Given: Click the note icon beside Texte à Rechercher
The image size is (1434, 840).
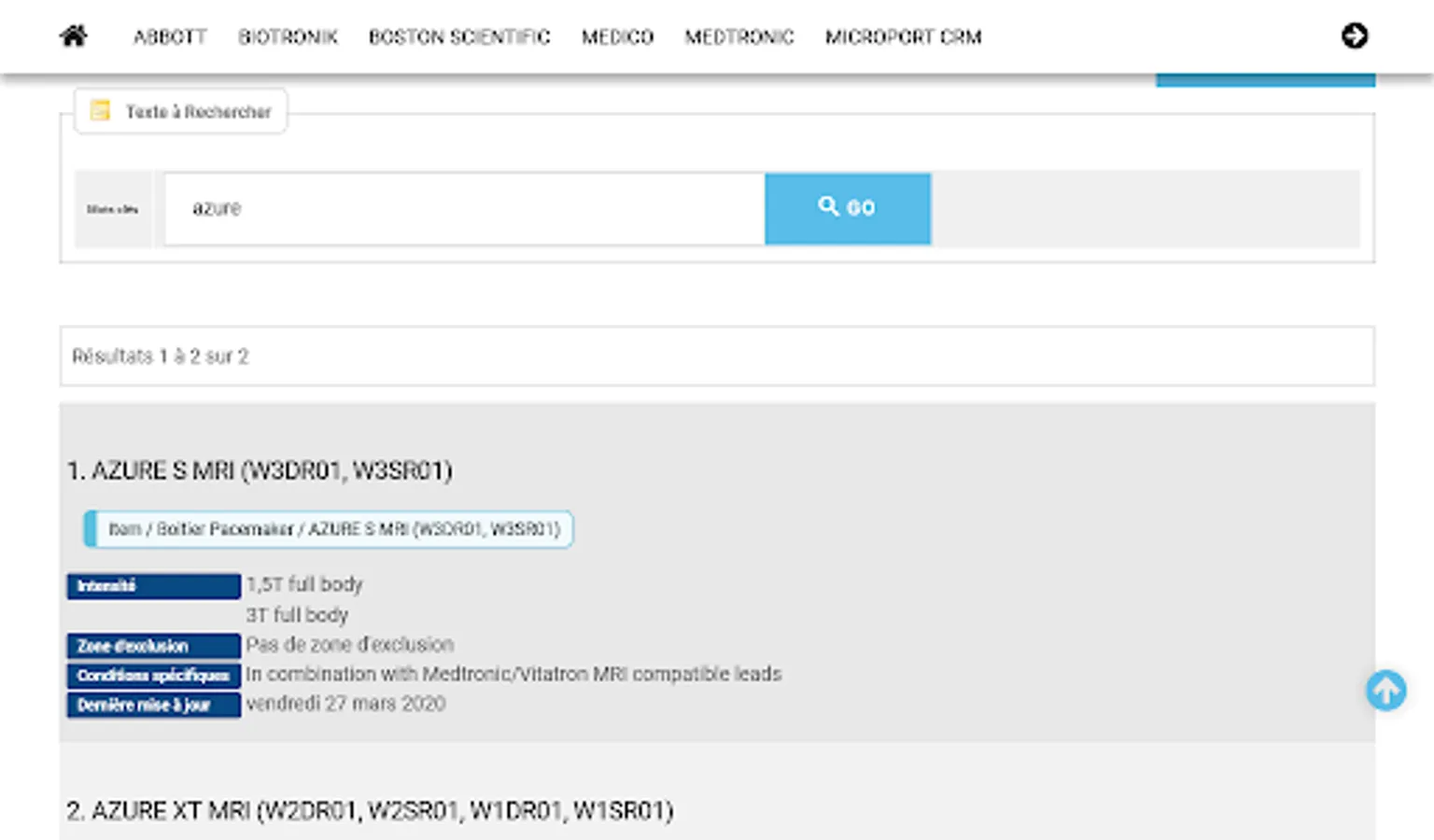Looking at the screenshot, I should 100,111.
